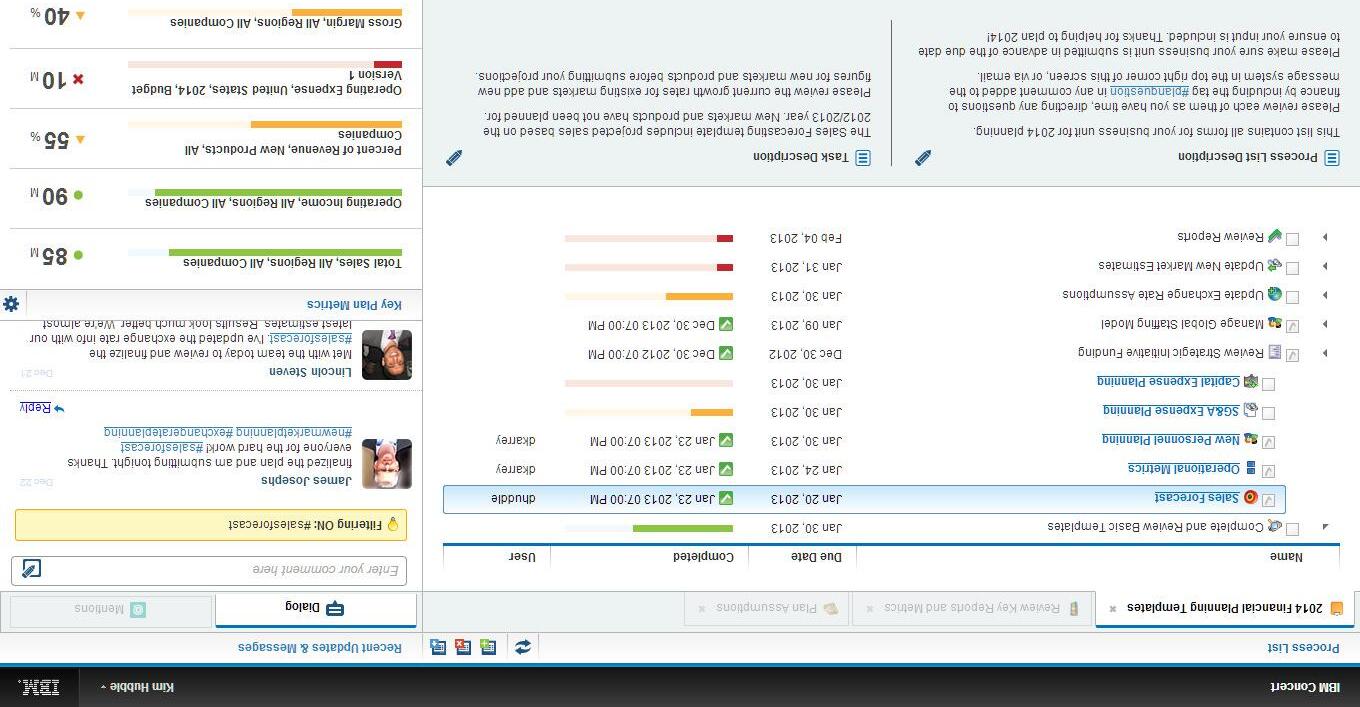Select the Mentions tab

pos(111,610)
